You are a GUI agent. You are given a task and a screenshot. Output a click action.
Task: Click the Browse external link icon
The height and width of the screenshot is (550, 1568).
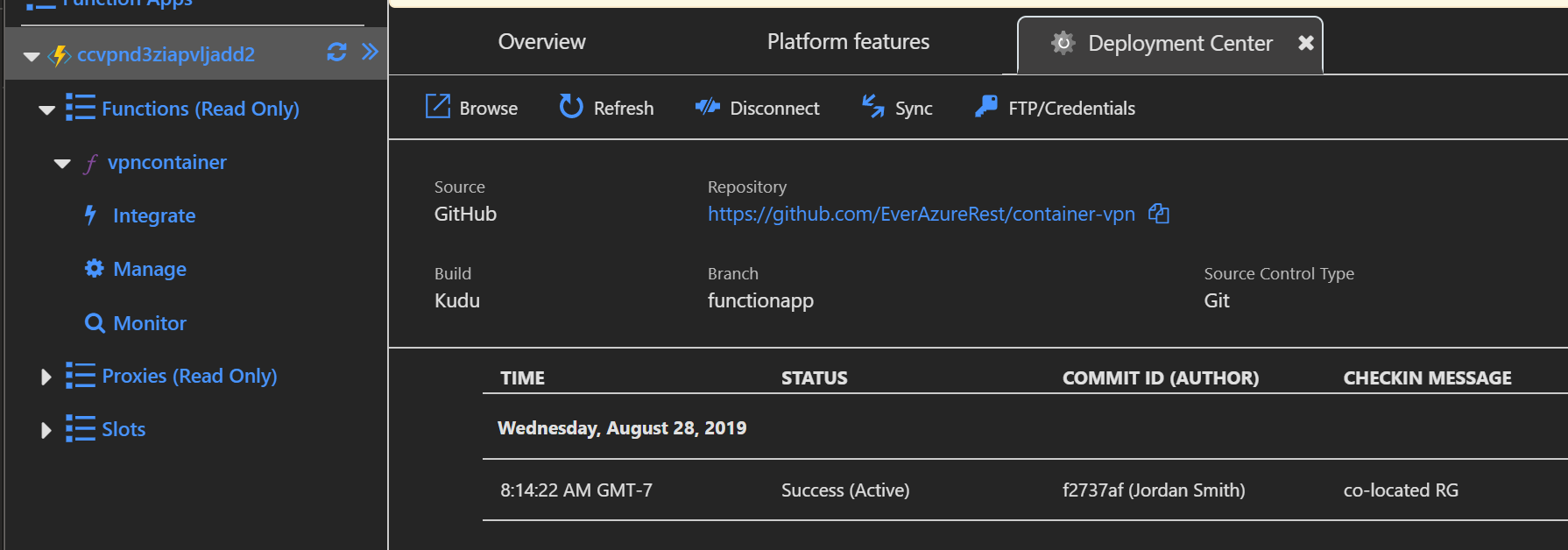click(437, 106)
